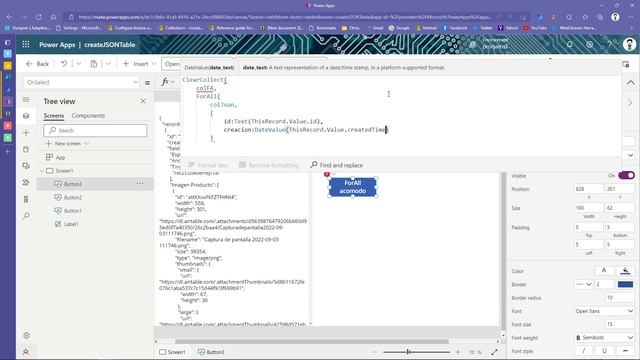Image resolution: width=640 pixels, height=360 pixels.
Task: Click Button3 breadcrumb at bottom
Action: [211, 352]
